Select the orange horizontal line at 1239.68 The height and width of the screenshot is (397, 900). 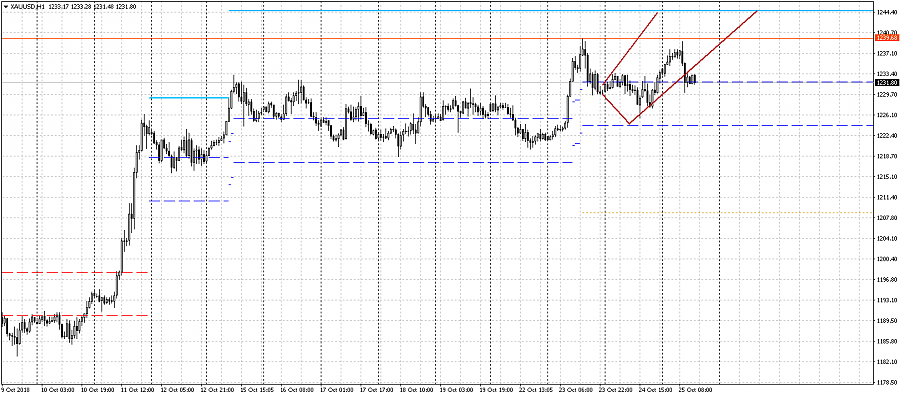click(437, 38)
